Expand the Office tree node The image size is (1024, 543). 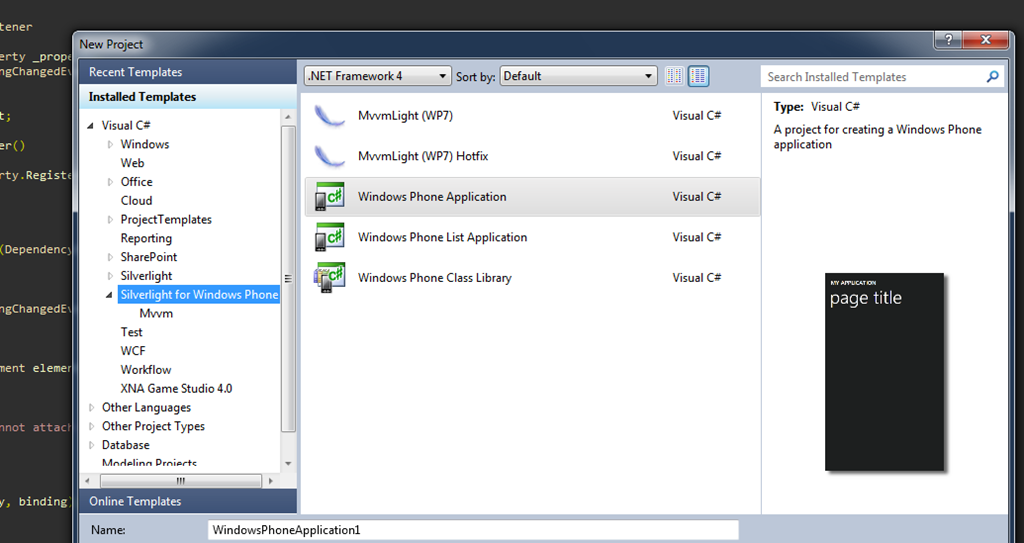[x=110, y=182]
